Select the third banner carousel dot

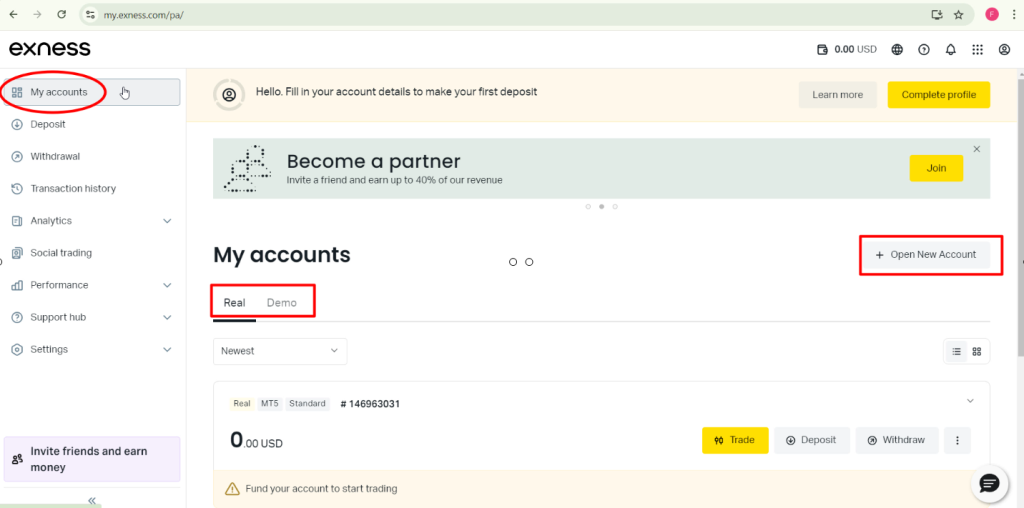[615, 207]
